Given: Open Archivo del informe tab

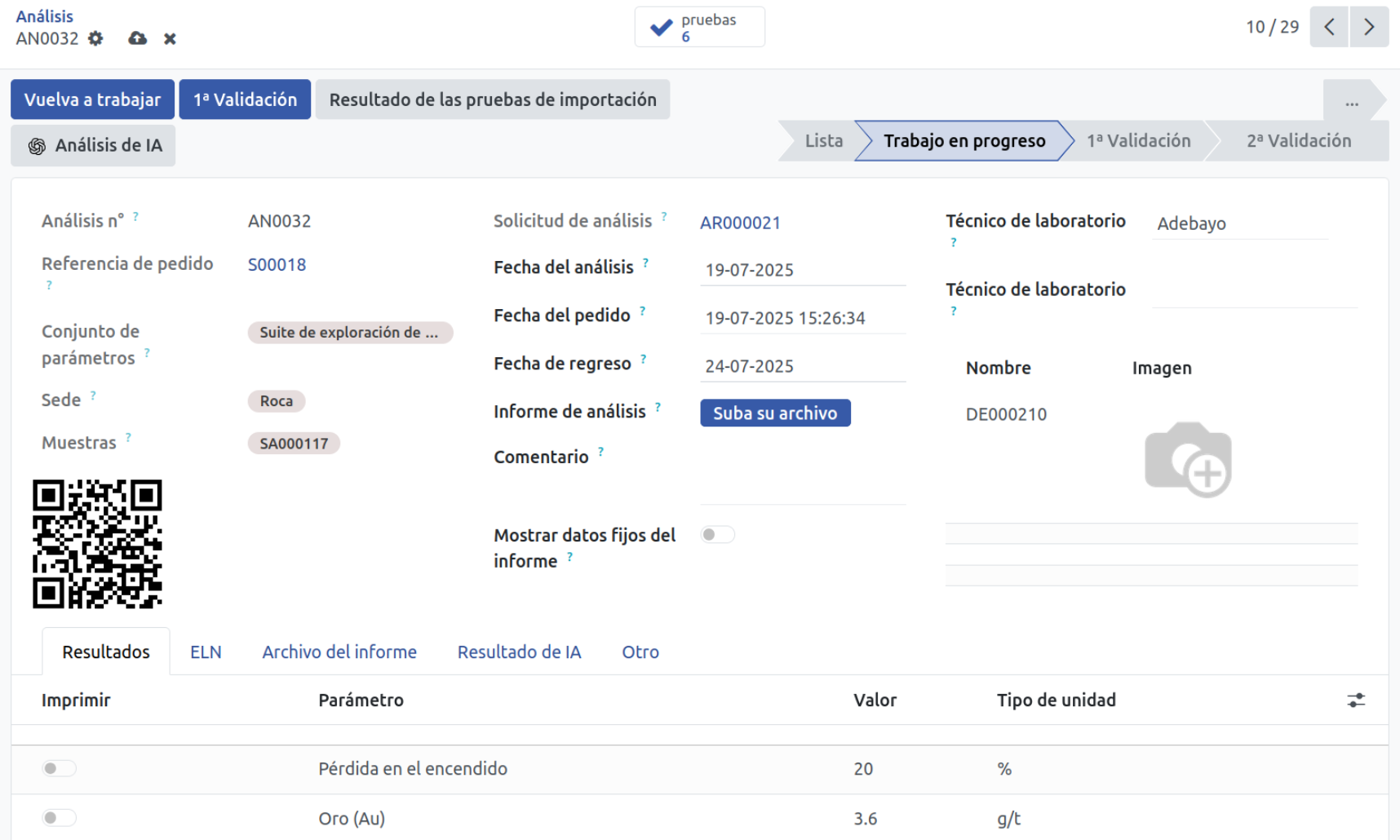Looking at the screenshot, I should [x=339, y=652].
